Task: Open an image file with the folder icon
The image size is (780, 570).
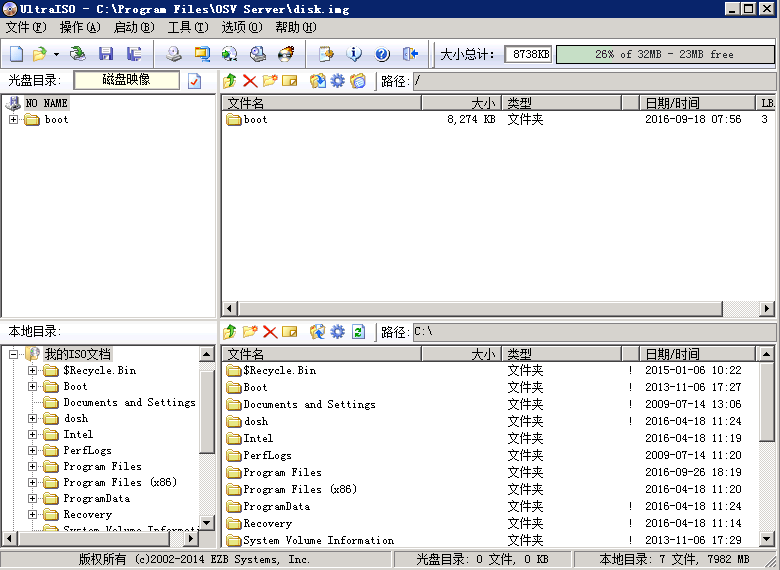Action: tap(39, 54)
